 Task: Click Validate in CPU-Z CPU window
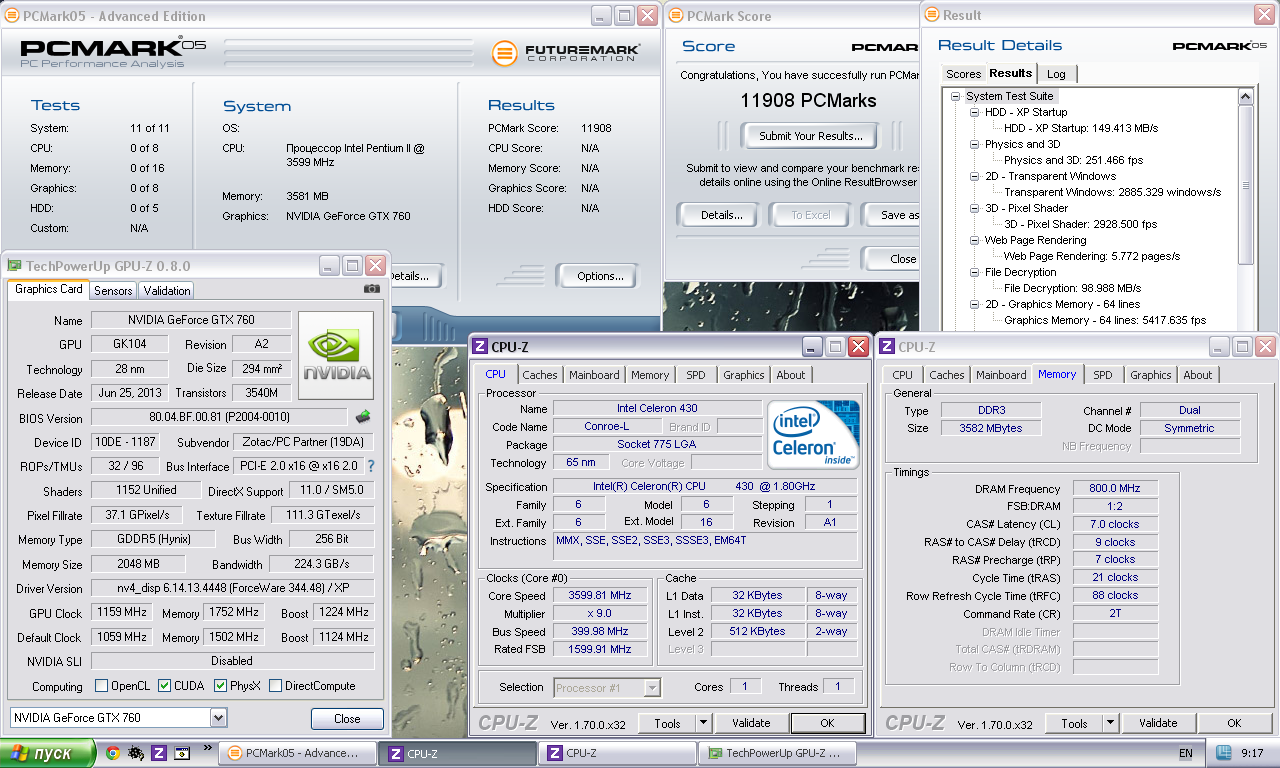[x=751, y=723]
